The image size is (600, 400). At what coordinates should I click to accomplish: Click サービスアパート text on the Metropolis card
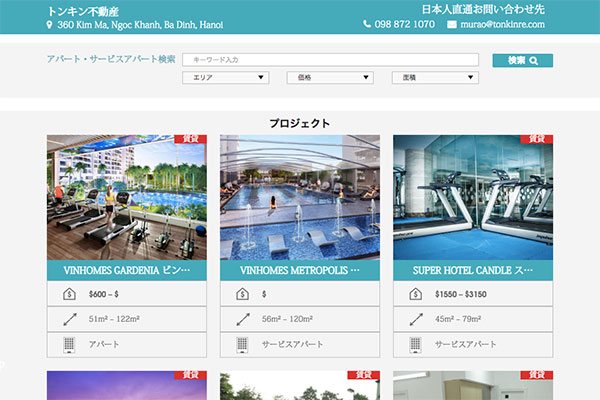tap(292, 344)
